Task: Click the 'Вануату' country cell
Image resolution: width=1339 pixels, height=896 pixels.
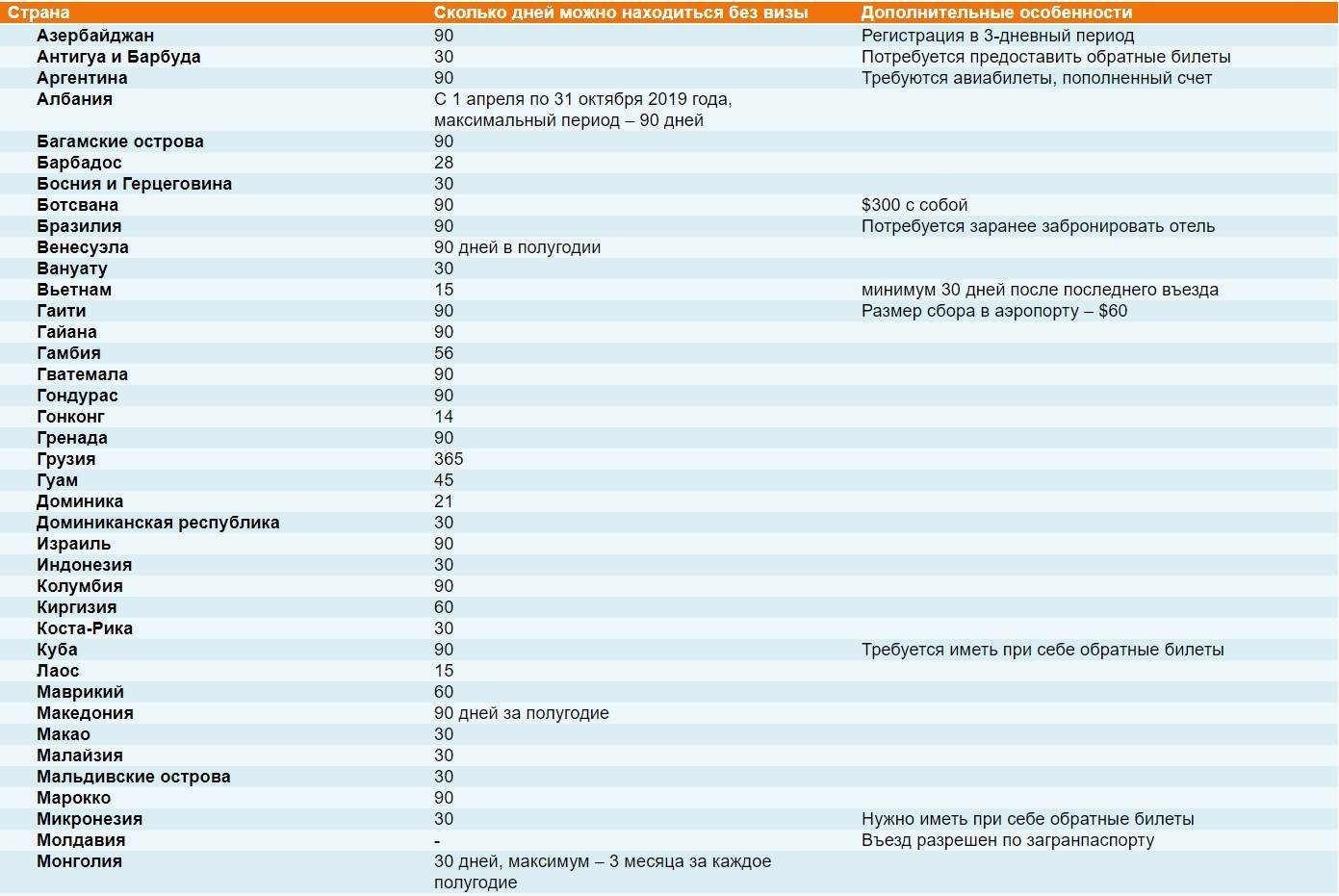Action: point(72,269)
